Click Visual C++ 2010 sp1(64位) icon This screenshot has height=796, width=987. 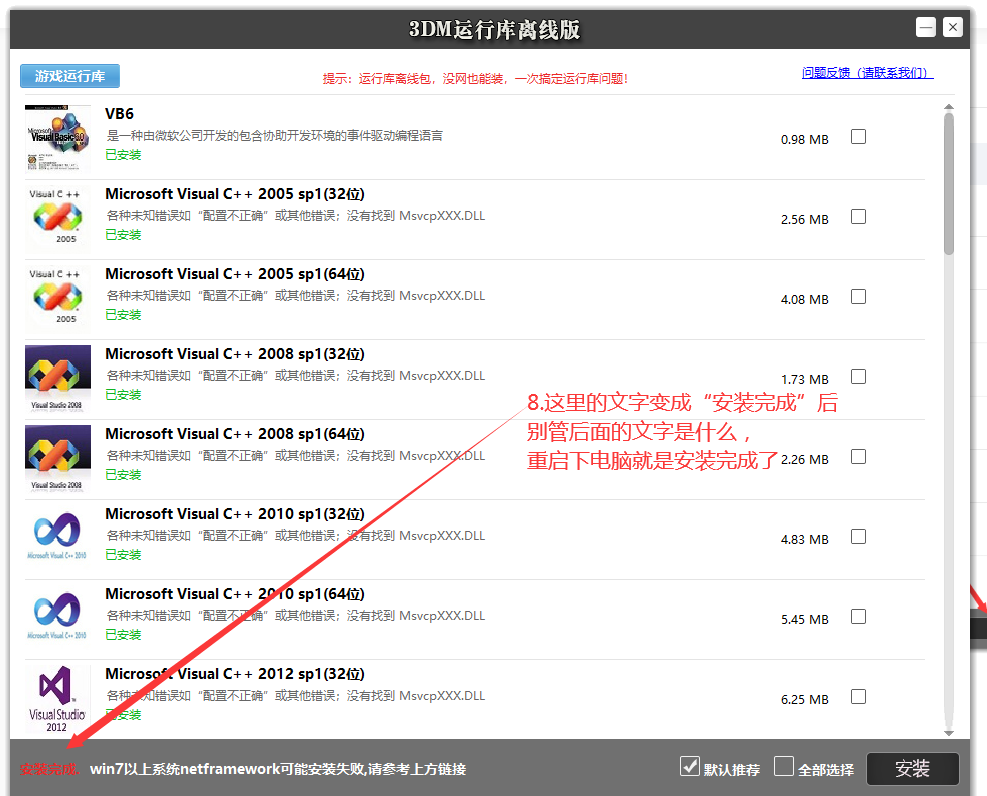[x=58, y=619]
